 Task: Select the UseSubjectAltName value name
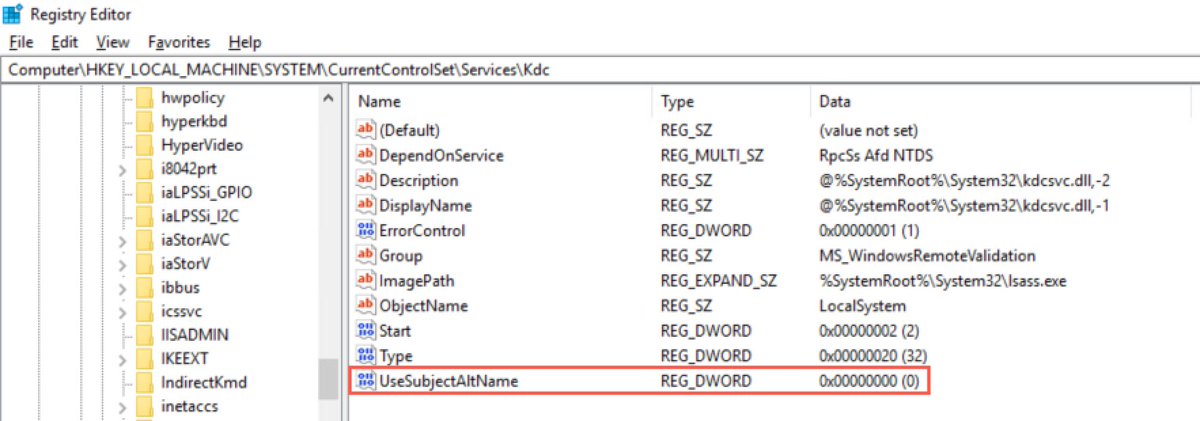449,381
